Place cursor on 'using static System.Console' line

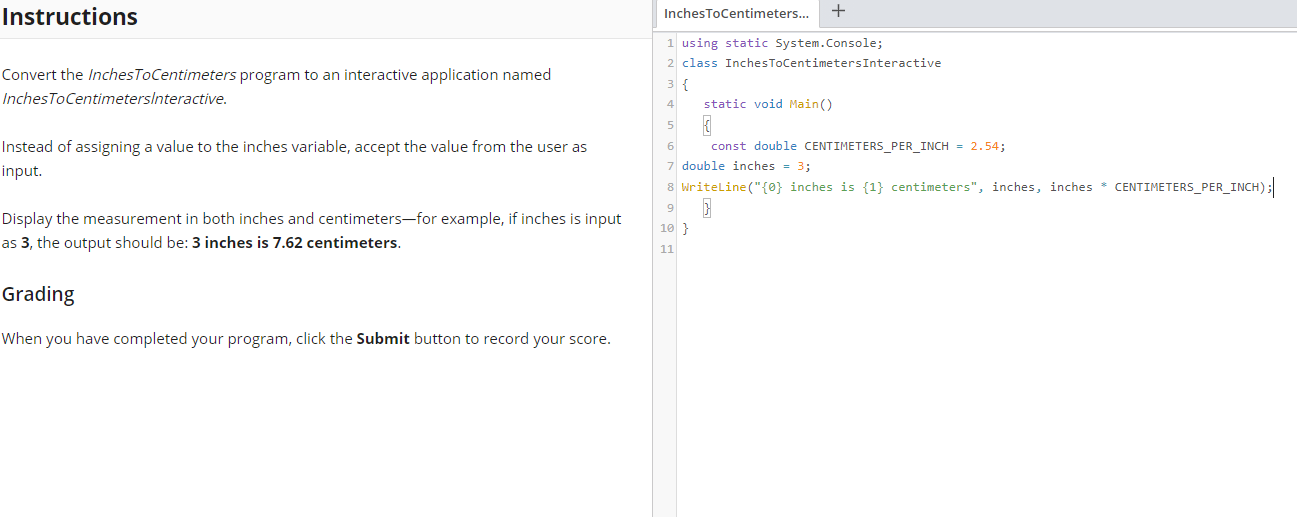782,42
